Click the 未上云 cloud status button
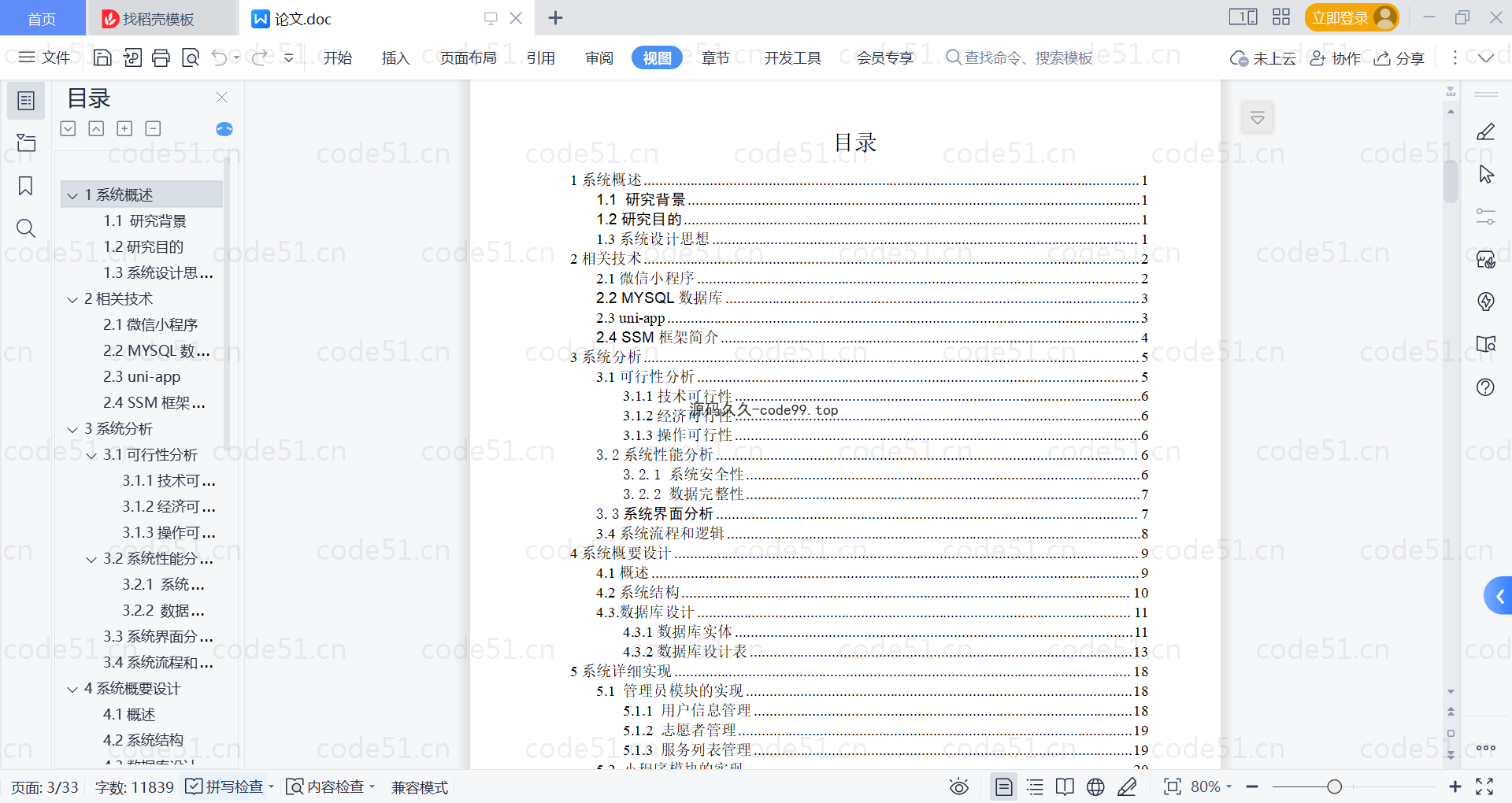The height and width of the screenshot is (803, 1512). (1263, 58)
